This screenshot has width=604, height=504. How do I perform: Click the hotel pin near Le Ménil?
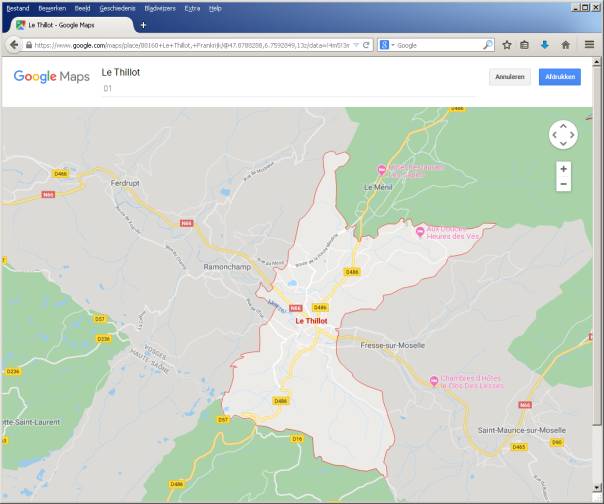381,170
